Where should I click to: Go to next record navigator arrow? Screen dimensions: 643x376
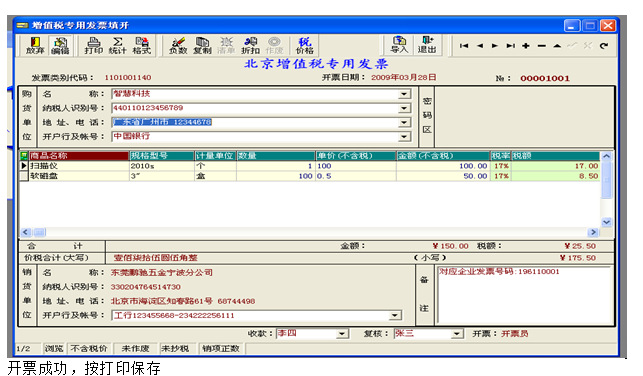pos(495,46)
